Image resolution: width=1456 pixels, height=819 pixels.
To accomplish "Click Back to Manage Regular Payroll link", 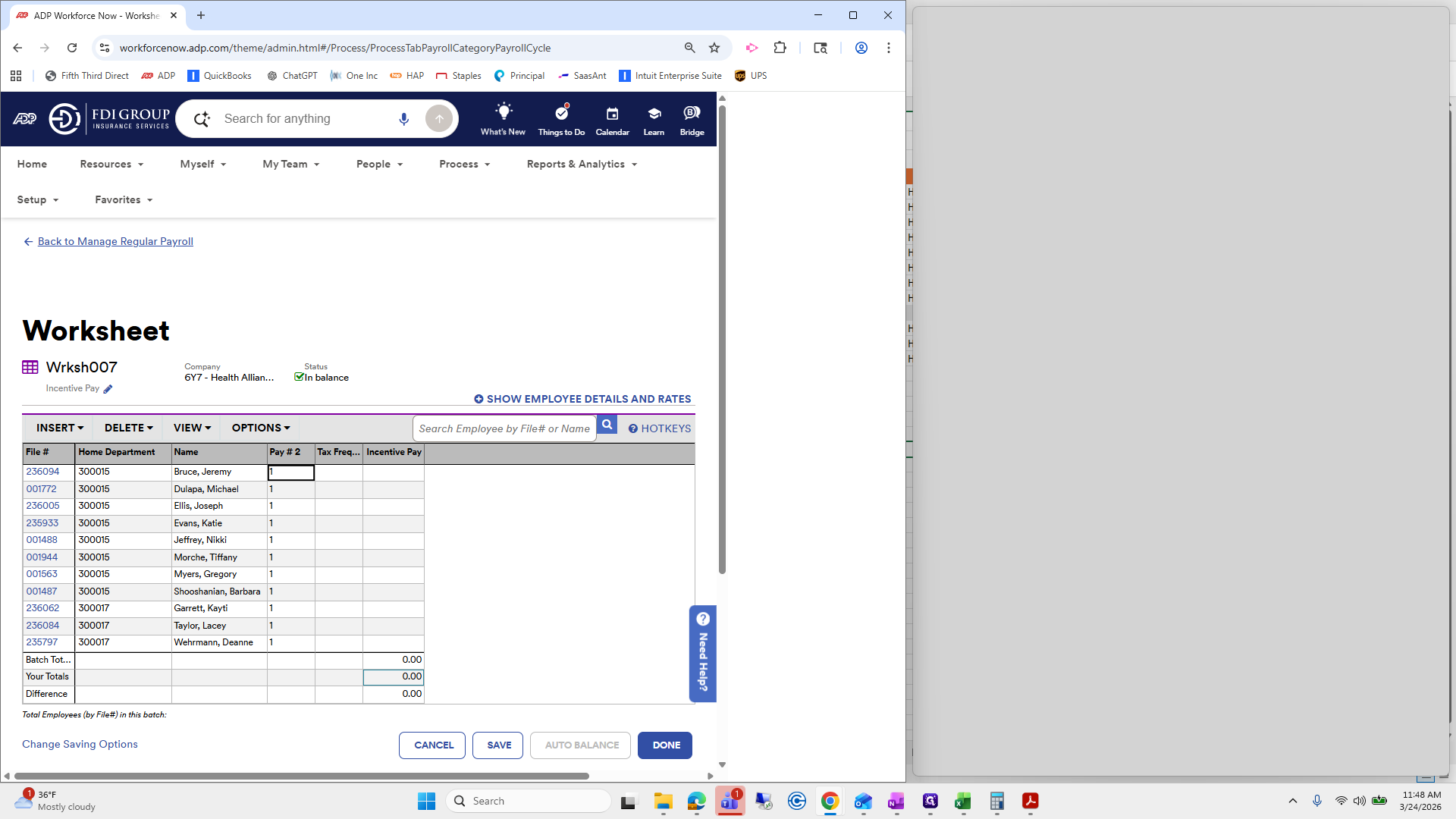I will [x=115, y=241].
